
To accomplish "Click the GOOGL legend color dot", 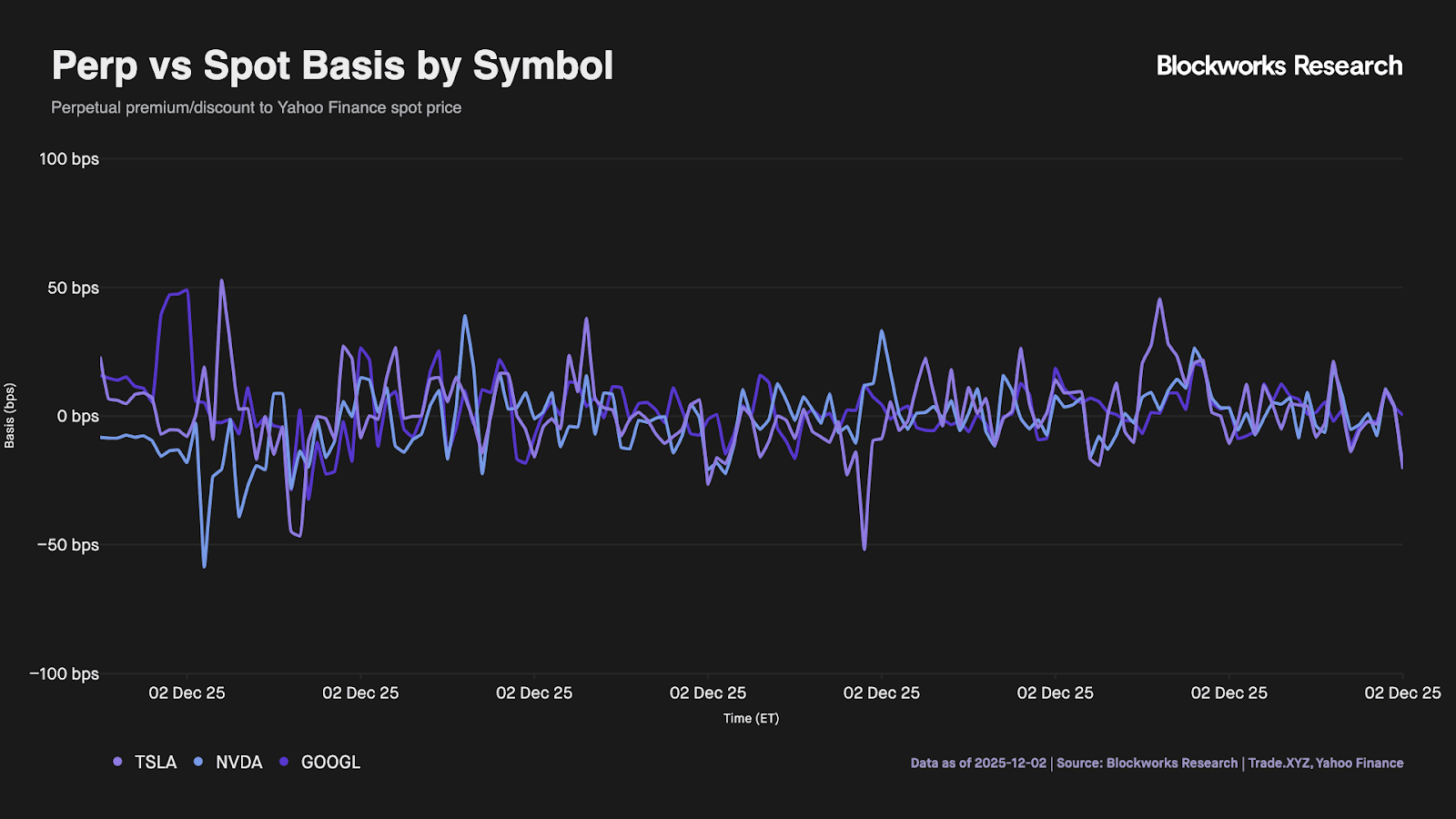I will coord(284,762).
